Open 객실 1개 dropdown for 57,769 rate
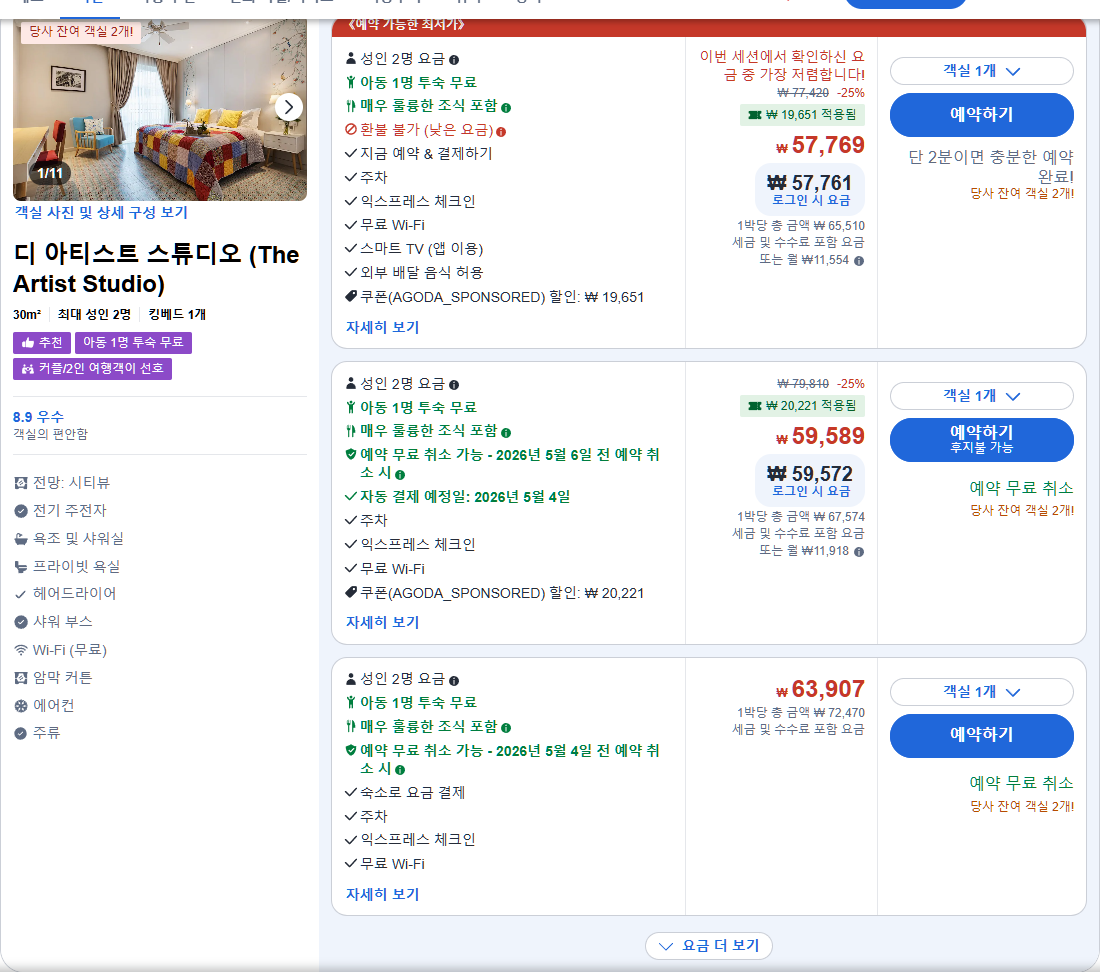 [981, 71]
